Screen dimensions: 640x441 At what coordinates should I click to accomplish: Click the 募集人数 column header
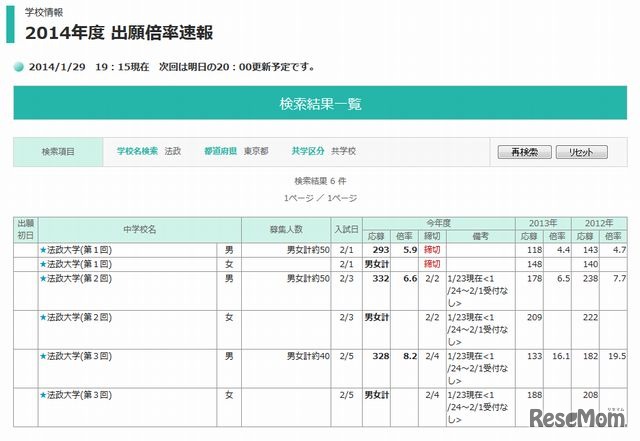tap(286, 229)
